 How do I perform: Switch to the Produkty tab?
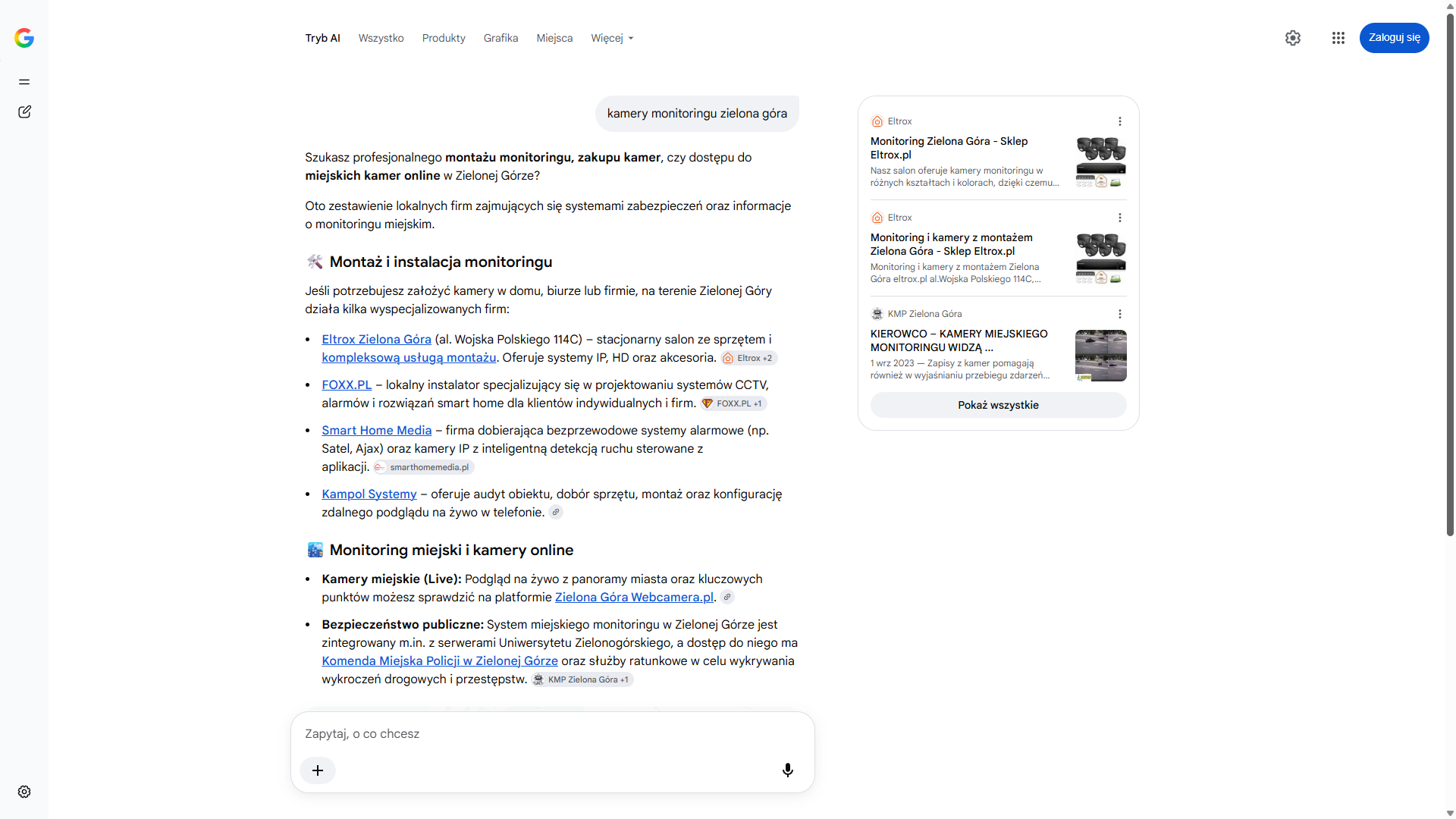pos(444,38)
